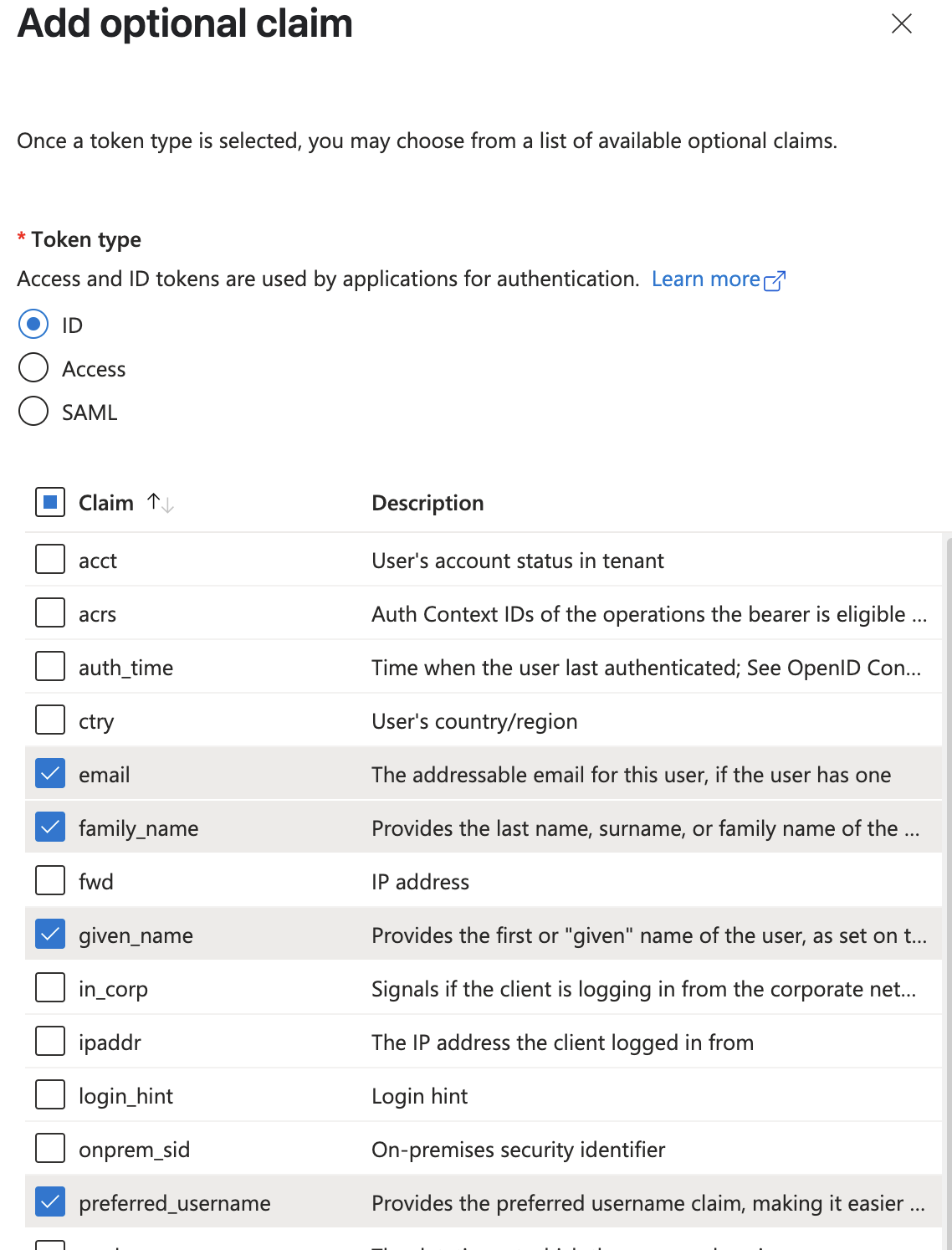The width and height of the screenshot is (952, 1250).
Task: Uncheck the family_name claim
Action: click(x=49, y=827)
